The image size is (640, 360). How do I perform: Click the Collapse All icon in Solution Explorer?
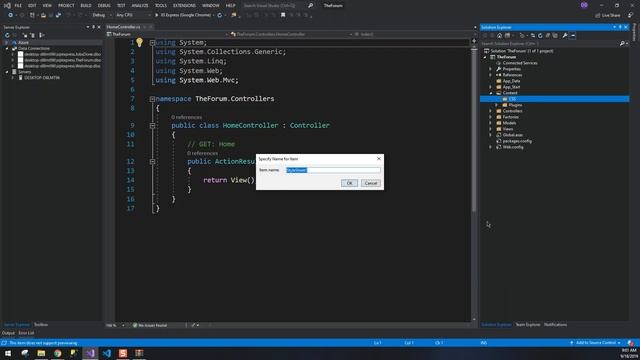pyautogui.click(x=548, y=36)
